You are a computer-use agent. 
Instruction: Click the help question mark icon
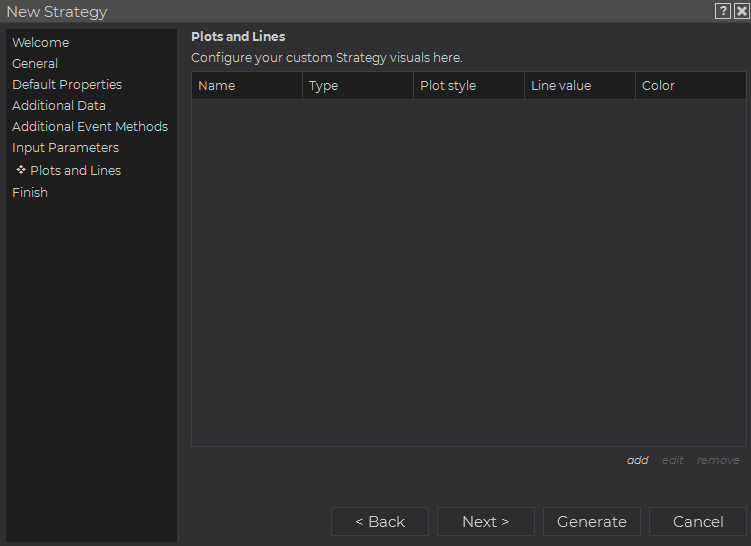click(723, 11)
